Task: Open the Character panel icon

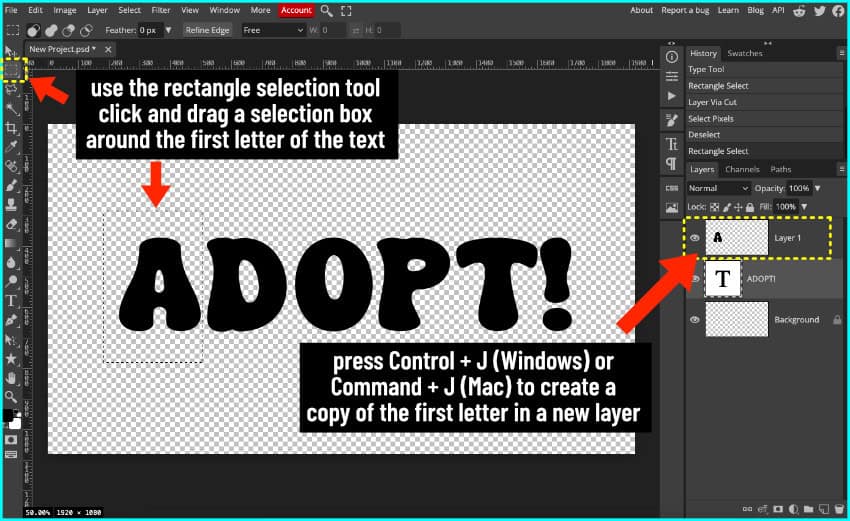Action: click(x=672, y=144)
